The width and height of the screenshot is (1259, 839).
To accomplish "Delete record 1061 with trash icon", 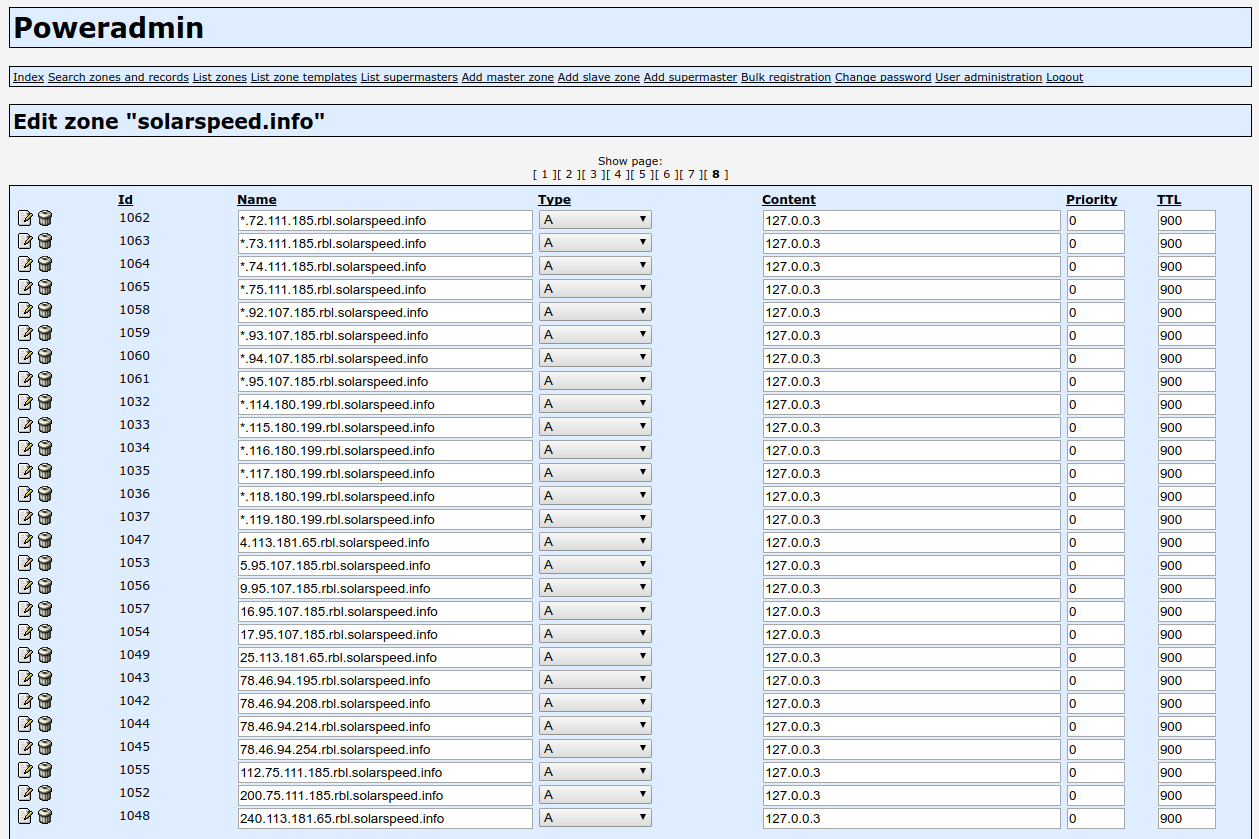I will tap(45, 379).
